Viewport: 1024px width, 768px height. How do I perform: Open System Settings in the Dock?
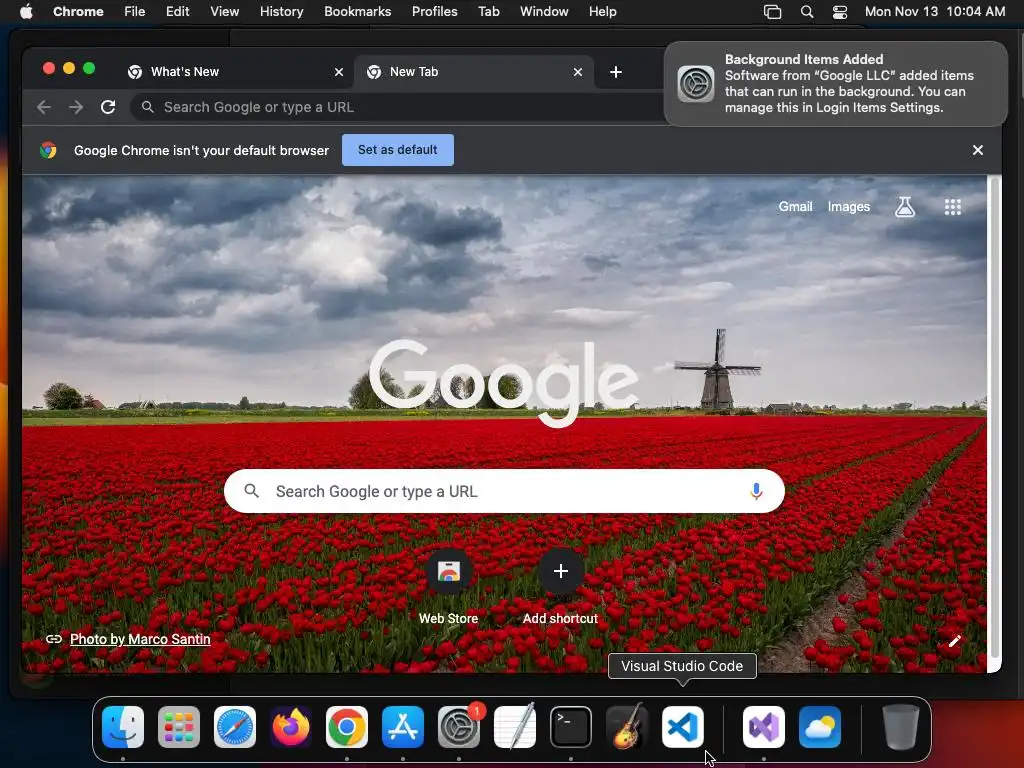click(x=459, y=727)
